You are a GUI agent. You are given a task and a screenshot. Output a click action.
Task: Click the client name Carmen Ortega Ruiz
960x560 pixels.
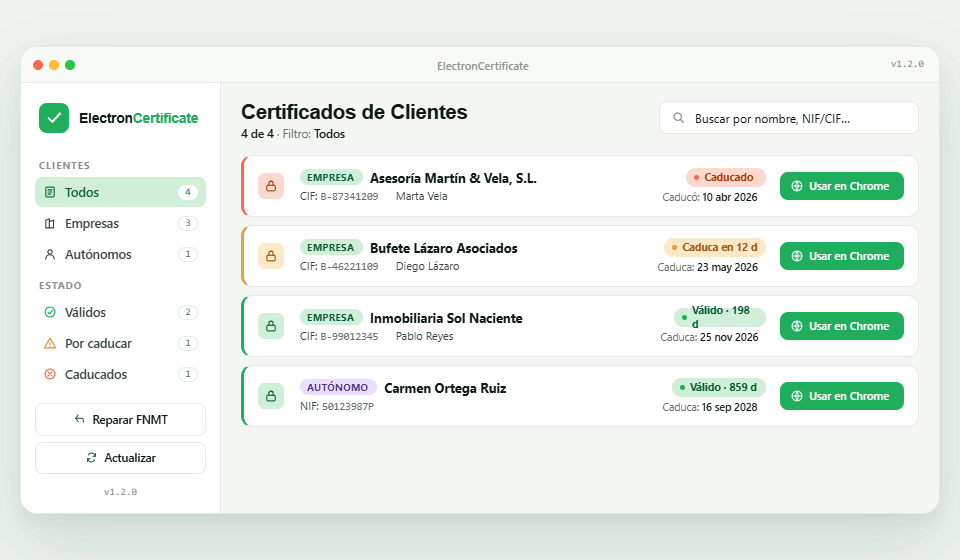click(445, 389)
